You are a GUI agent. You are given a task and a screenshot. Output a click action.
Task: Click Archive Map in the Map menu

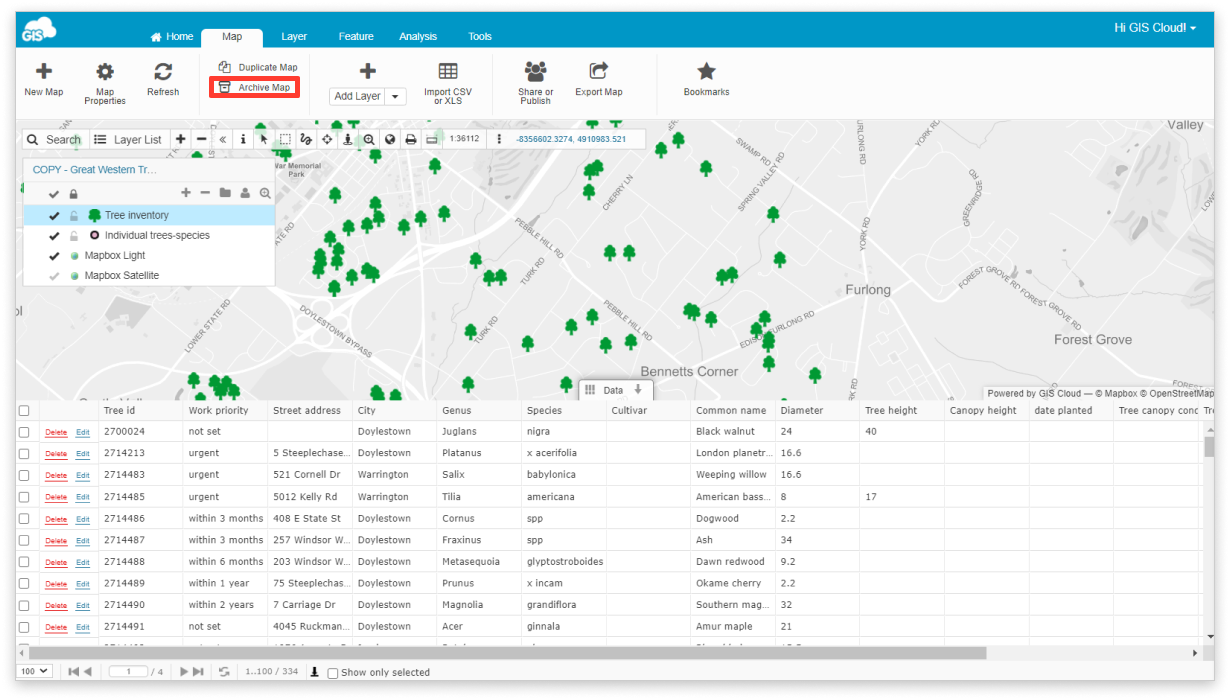point(254,89)
